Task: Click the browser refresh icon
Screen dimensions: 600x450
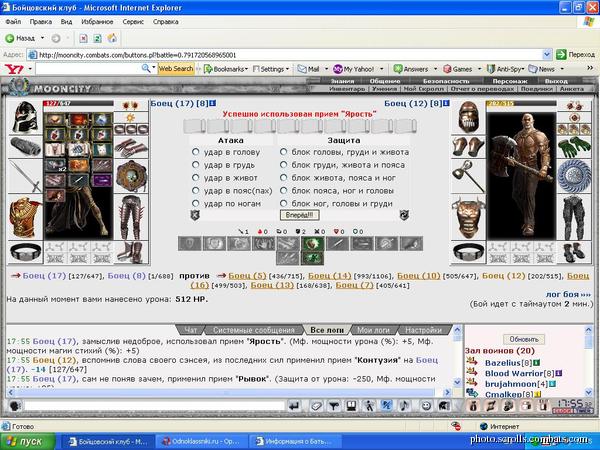Action: click(x=98, y=38)
